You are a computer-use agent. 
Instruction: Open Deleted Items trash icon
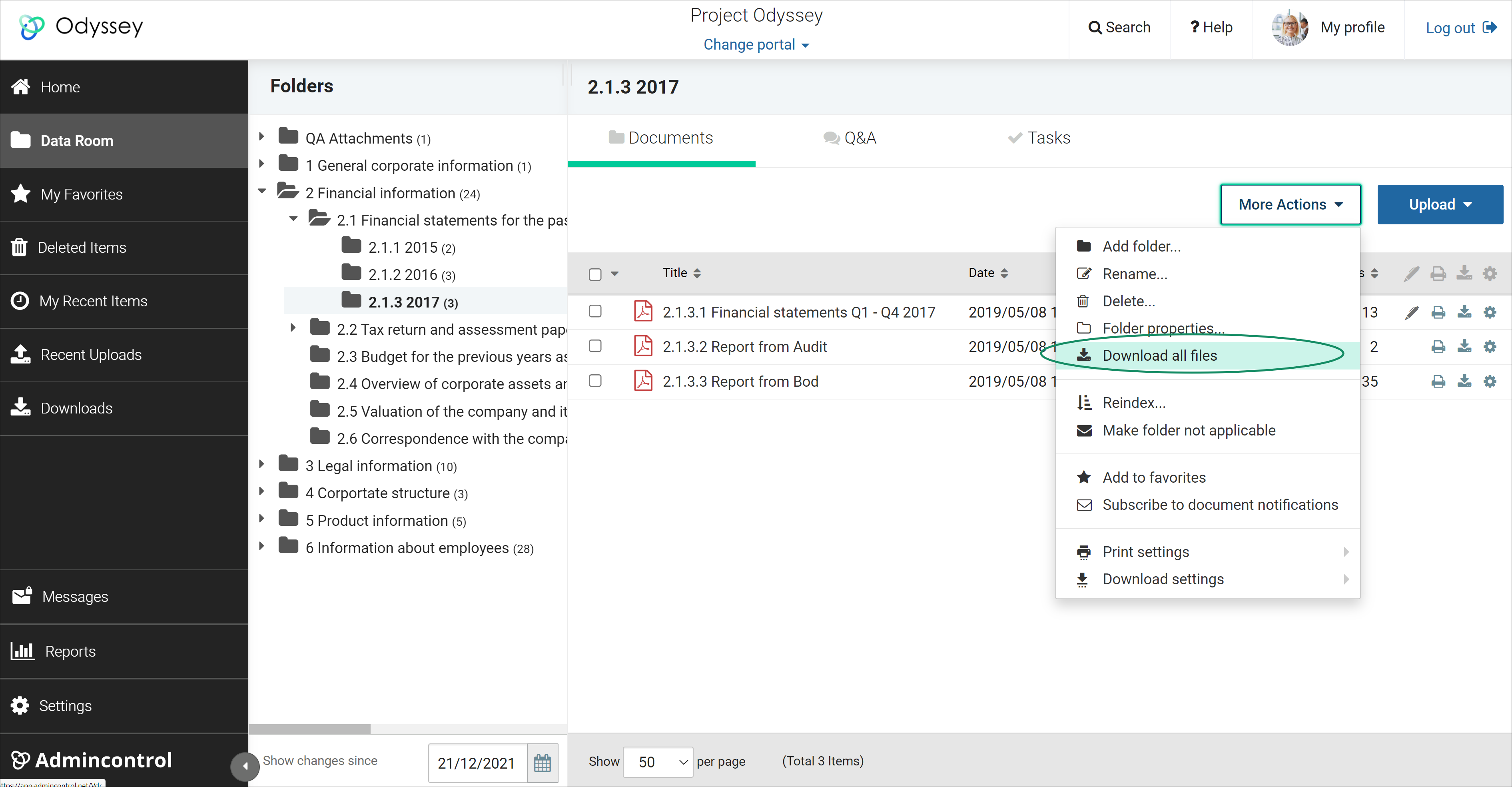pyautogui.click(x=19, y=247)
